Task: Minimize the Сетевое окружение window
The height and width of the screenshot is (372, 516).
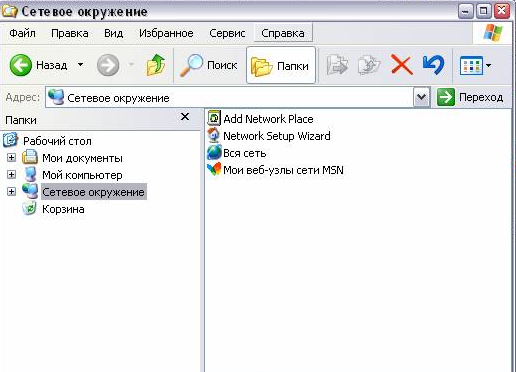Action: coord(465,12)
